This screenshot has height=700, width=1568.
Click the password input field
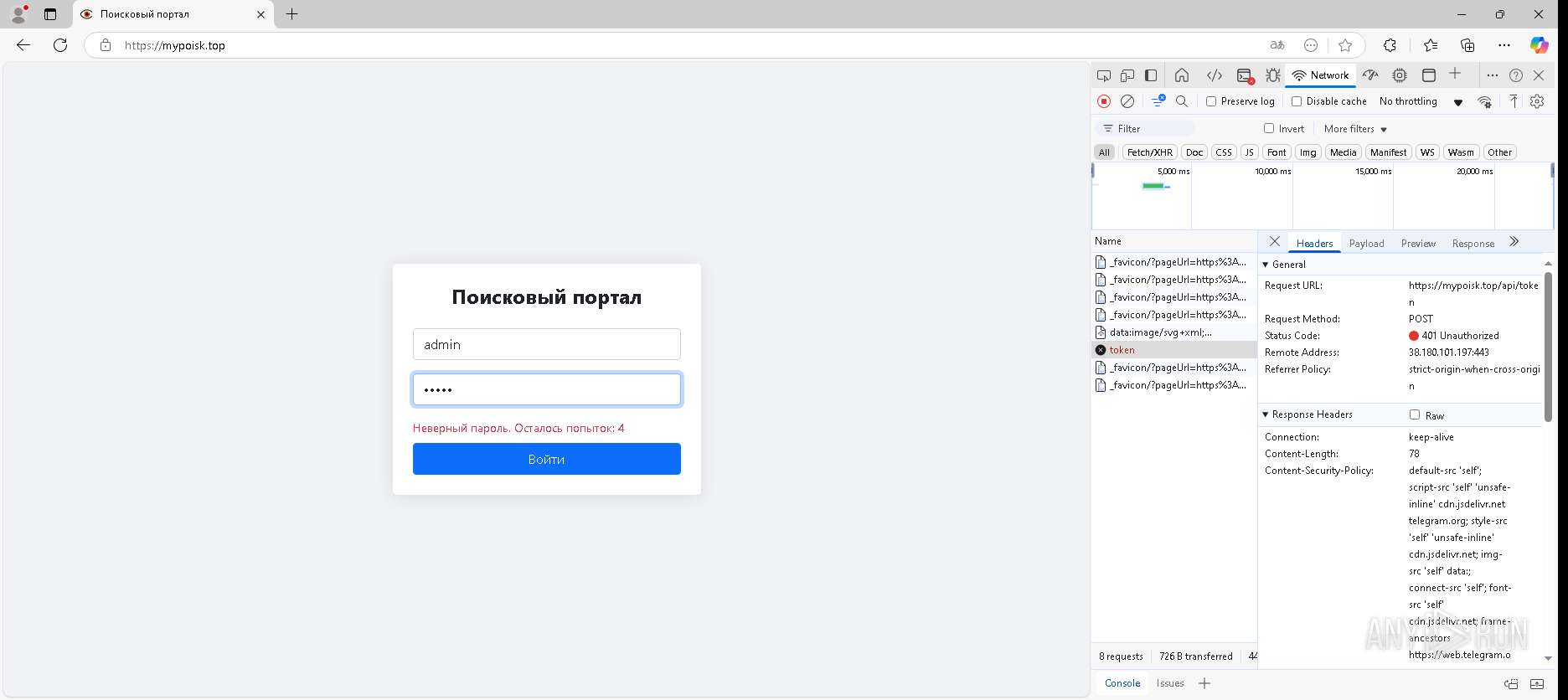[x=546, y=389]
